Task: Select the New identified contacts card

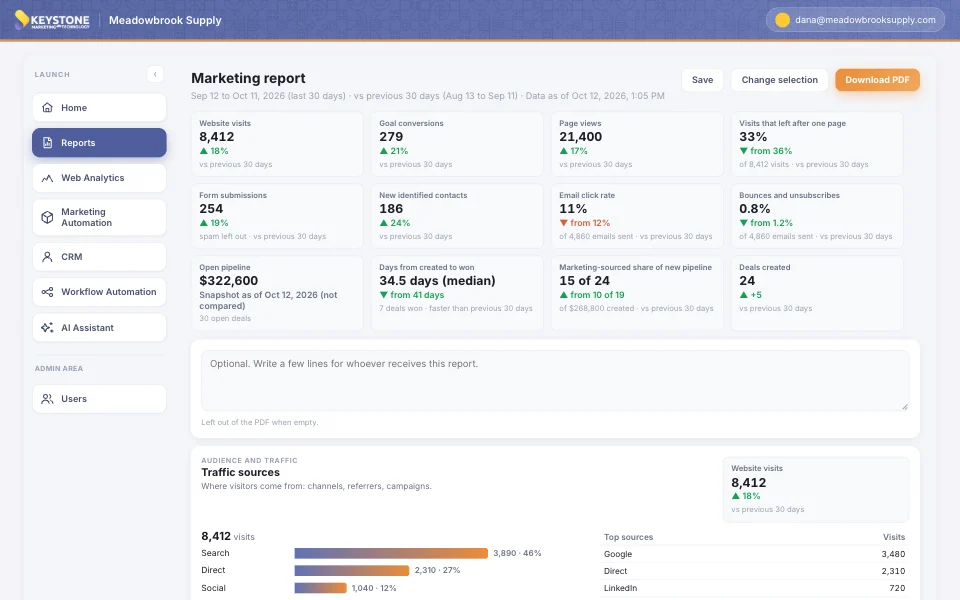Action: coord(457,216)
